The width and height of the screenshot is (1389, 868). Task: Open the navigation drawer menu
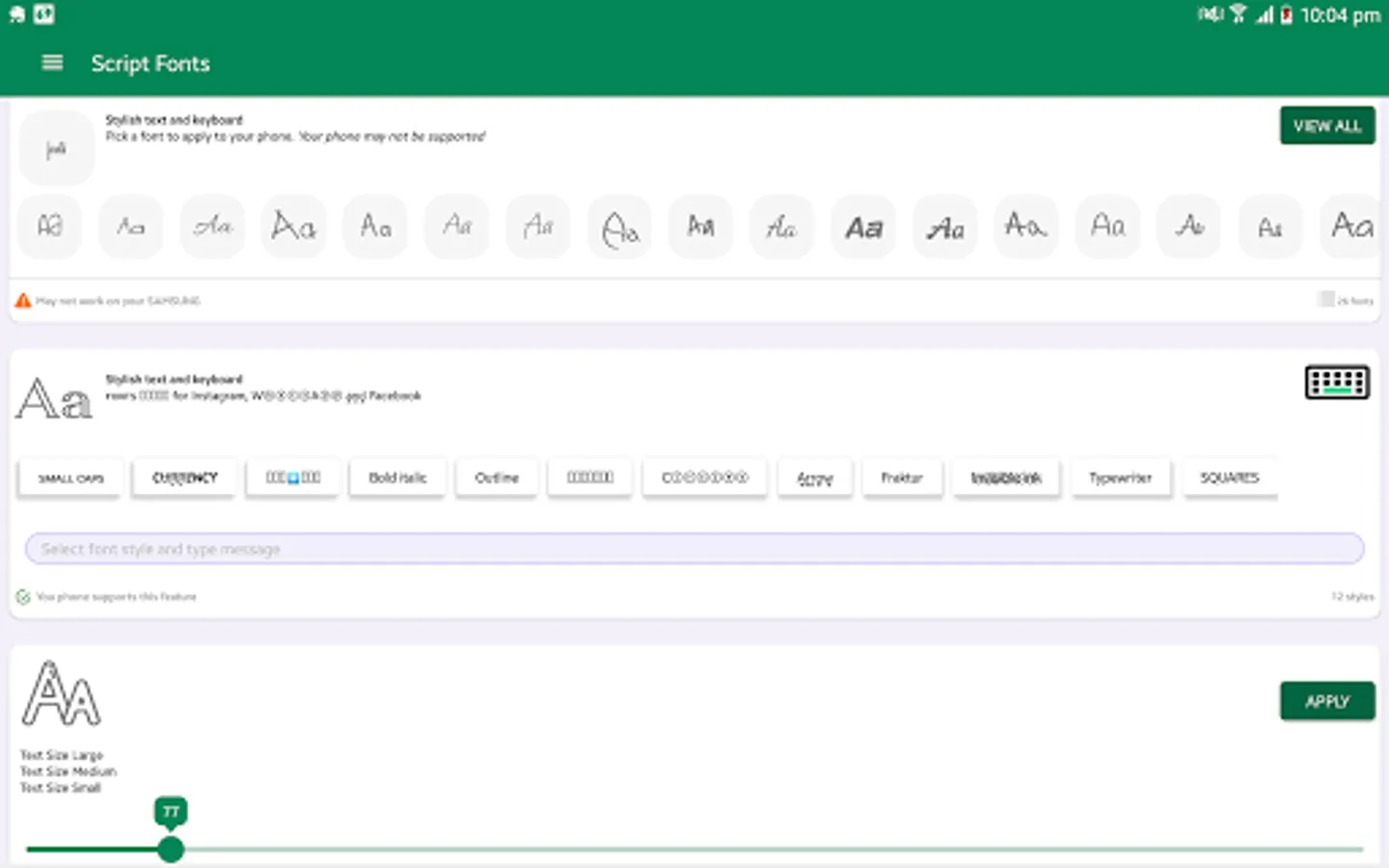(51, 63)
